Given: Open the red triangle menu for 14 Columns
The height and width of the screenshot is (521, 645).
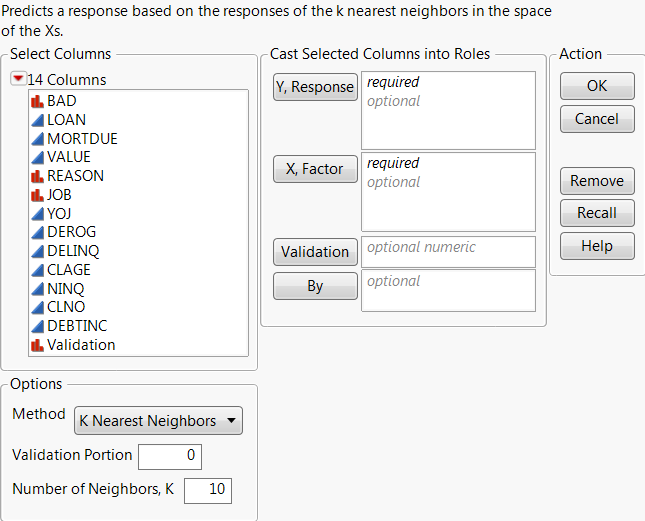Looking at the screenshot, I should point(18,80).
